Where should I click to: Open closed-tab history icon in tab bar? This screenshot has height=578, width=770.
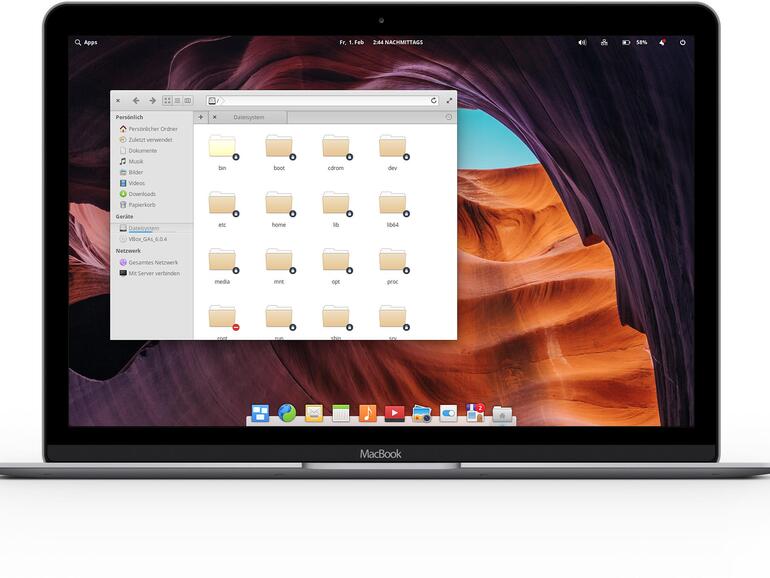pyautogui.click(x=448, y=117)
